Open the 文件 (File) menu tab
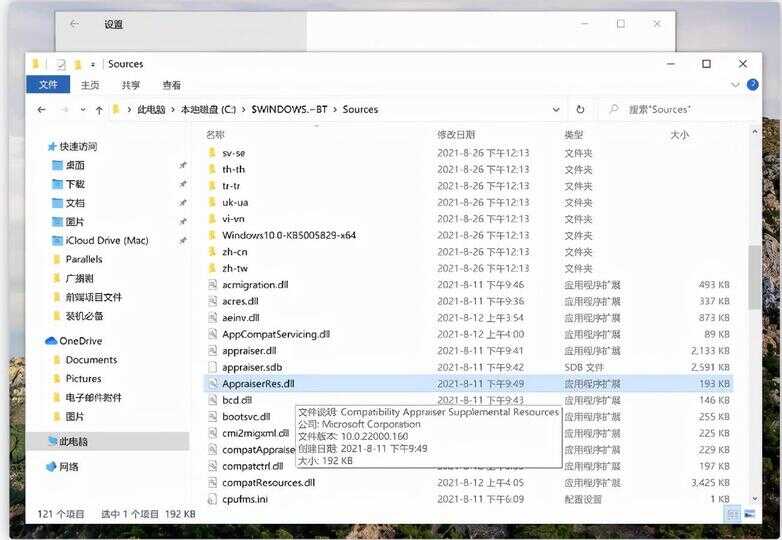This screenshot has width=782, height=540. click(x=47, y=85)
